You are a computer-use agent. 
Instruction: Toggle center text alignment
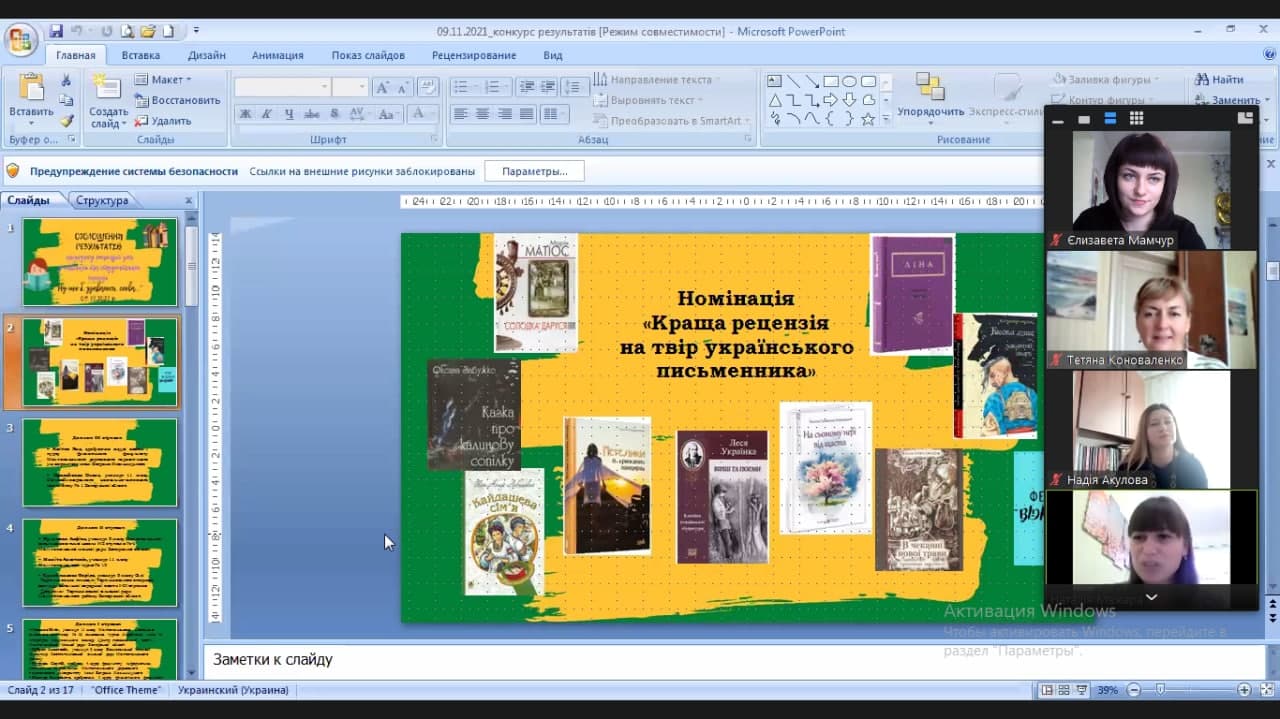(x=482, y=114)
